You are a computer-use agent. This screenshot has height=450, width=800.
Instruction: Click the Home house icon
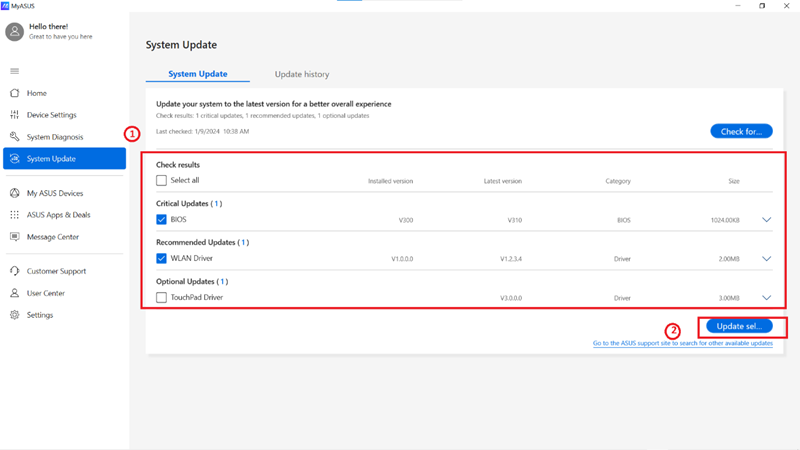pos(14,93)
